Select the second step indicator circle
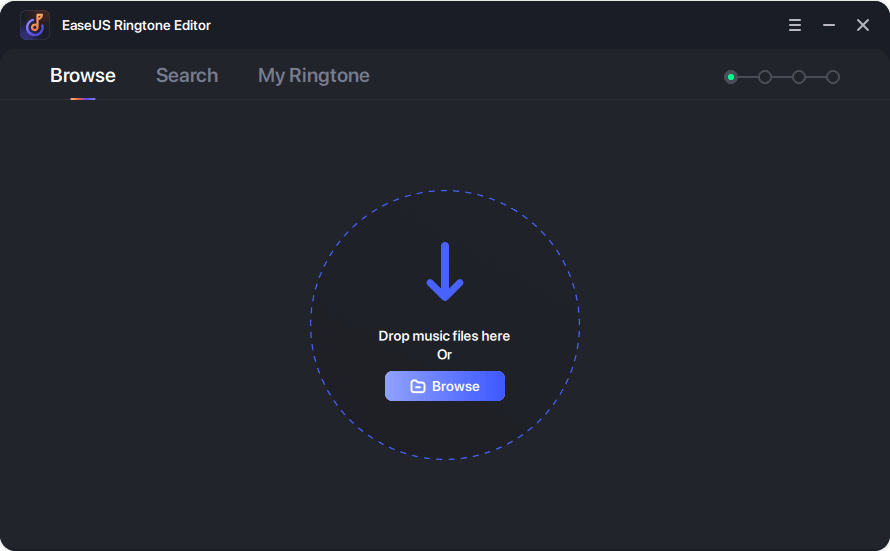 pos(765,77)
